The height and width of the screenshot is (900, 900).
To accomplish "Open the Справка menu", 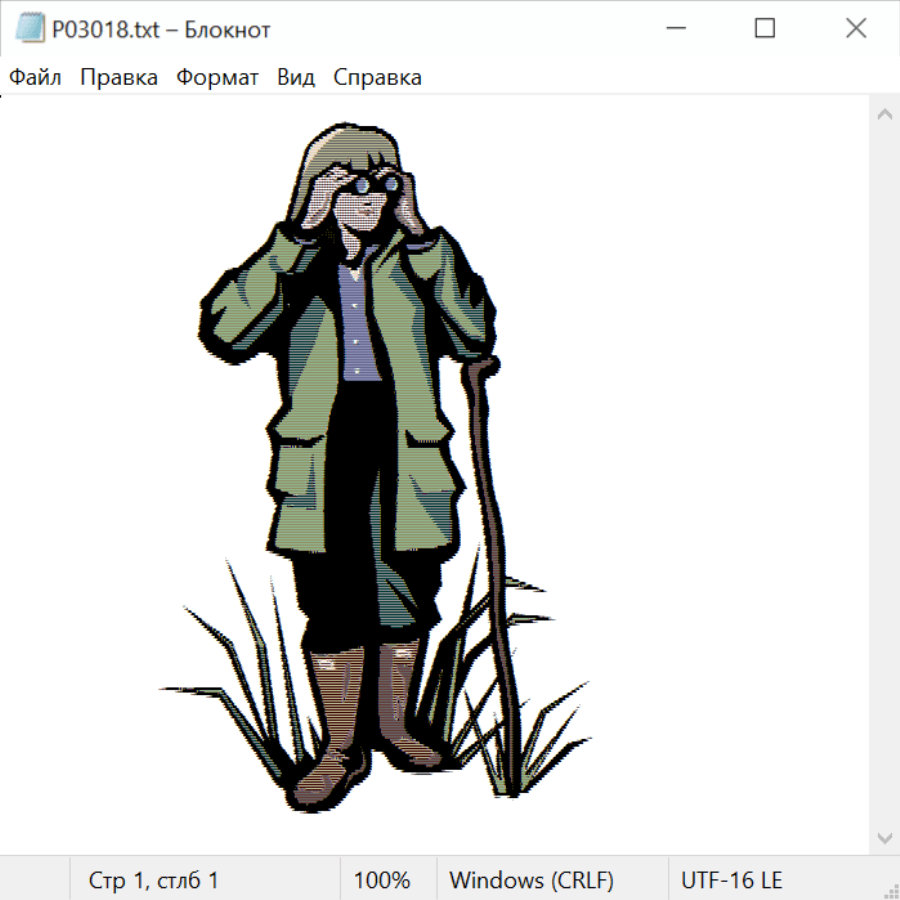I will click(377, 78).
